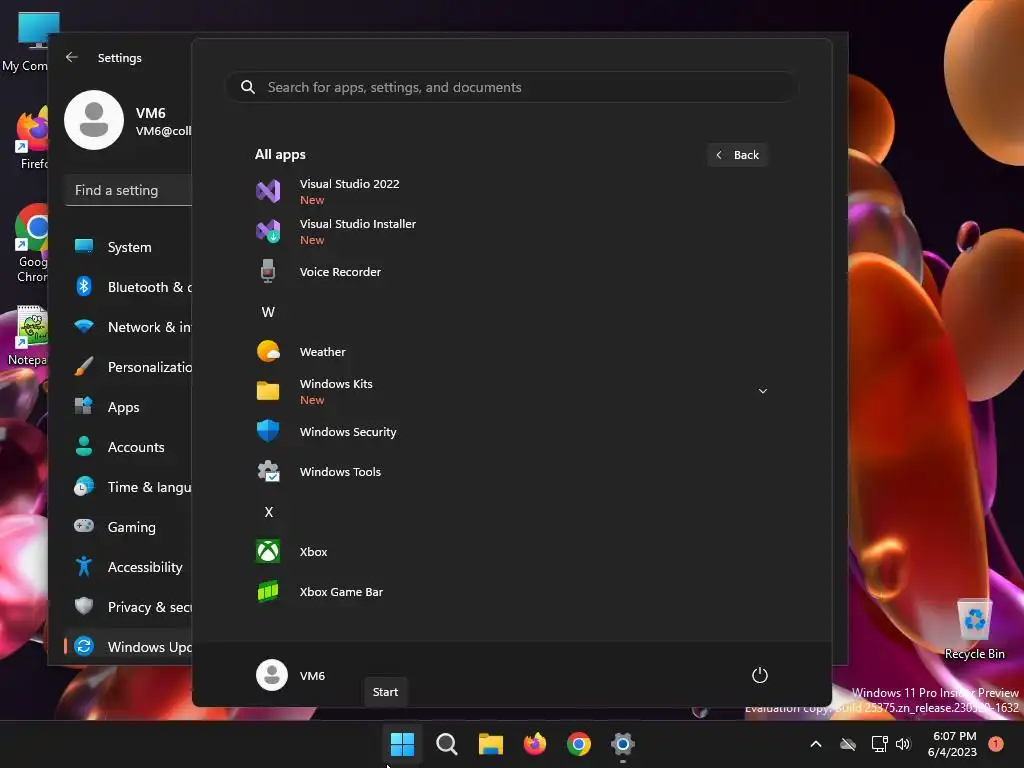This screenshot has width=1024, height=768.
Task: Open Visual Studio 2022 from All apps
Action: 511,191
